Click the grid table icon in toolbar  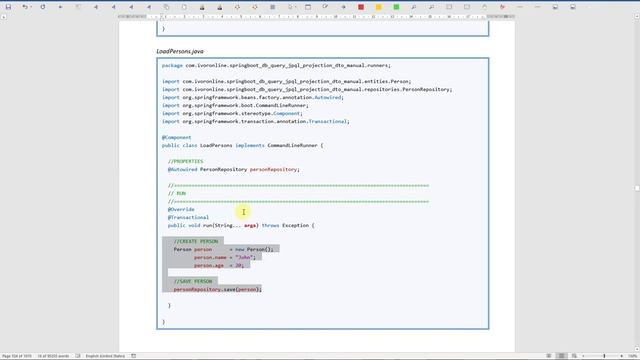pos(272,7)
